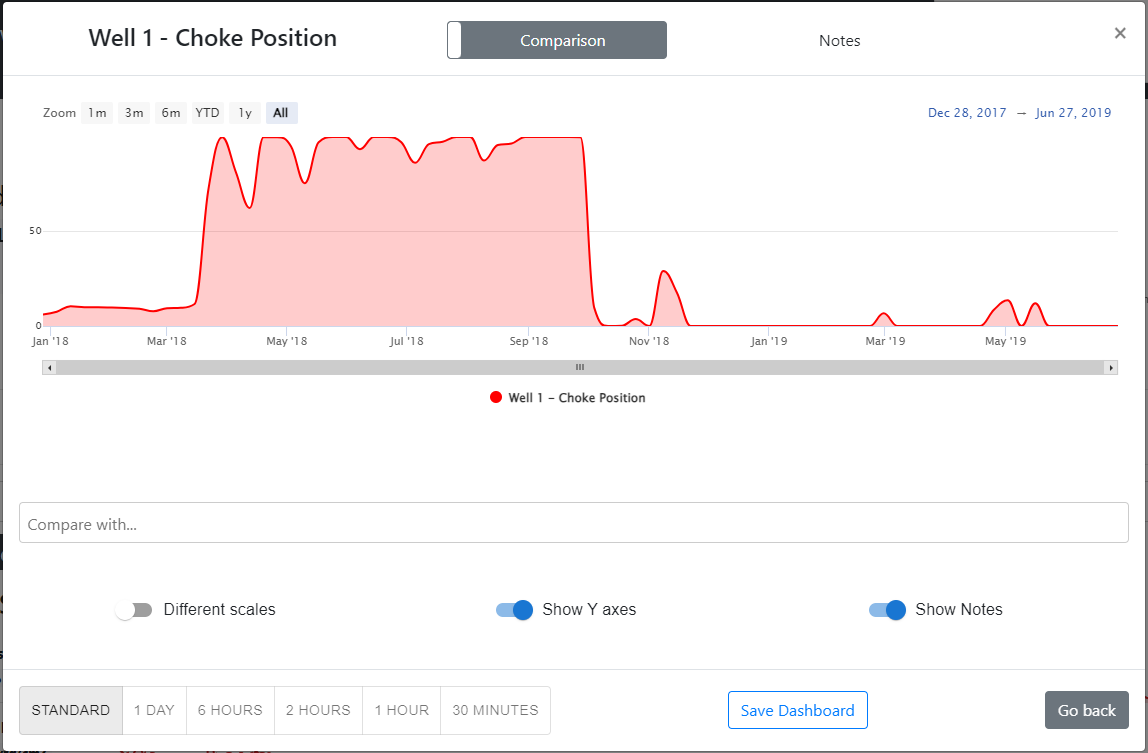Select the 1 DAY interval

(154, 711)
